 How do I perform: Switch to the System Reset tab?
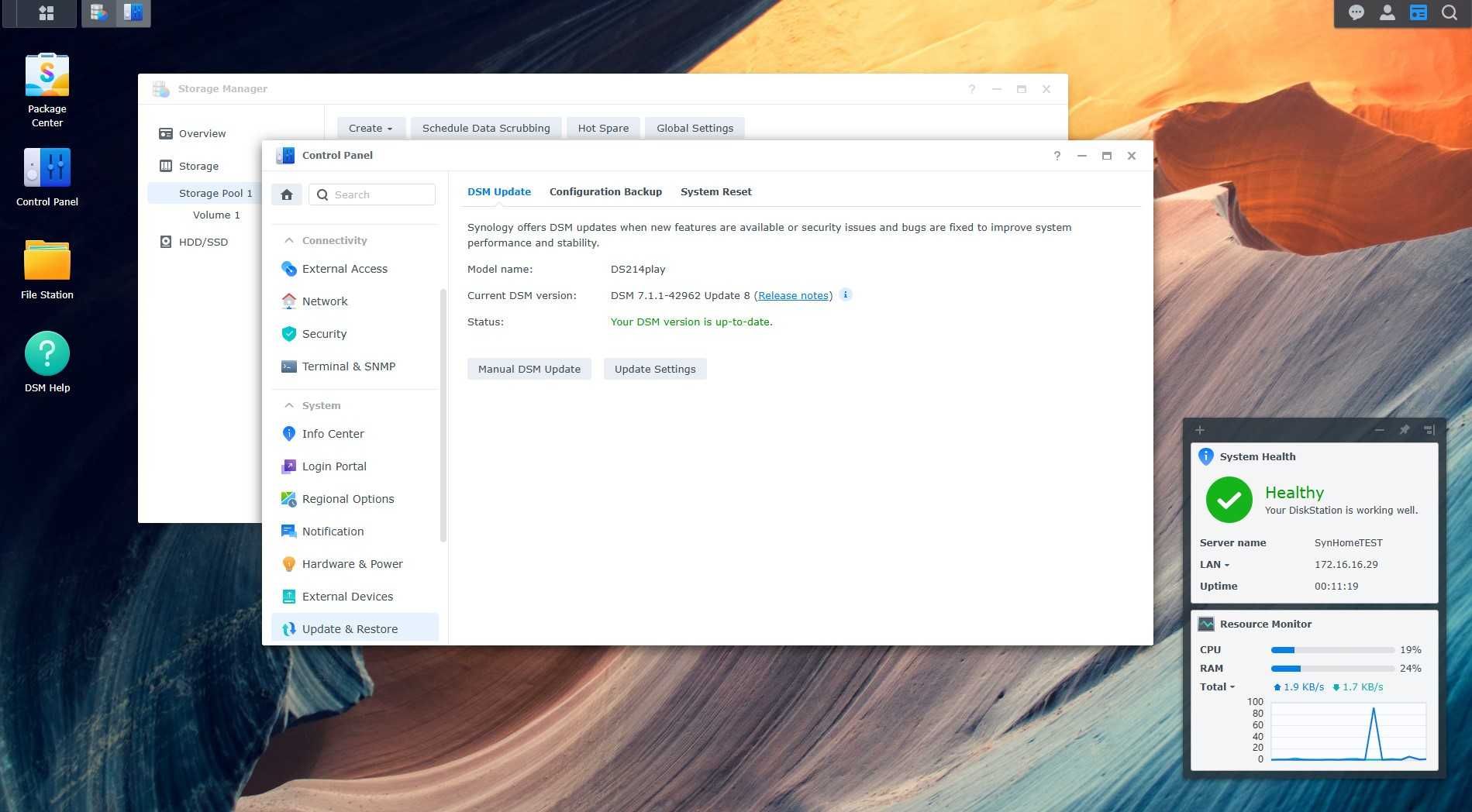(716, 192)
